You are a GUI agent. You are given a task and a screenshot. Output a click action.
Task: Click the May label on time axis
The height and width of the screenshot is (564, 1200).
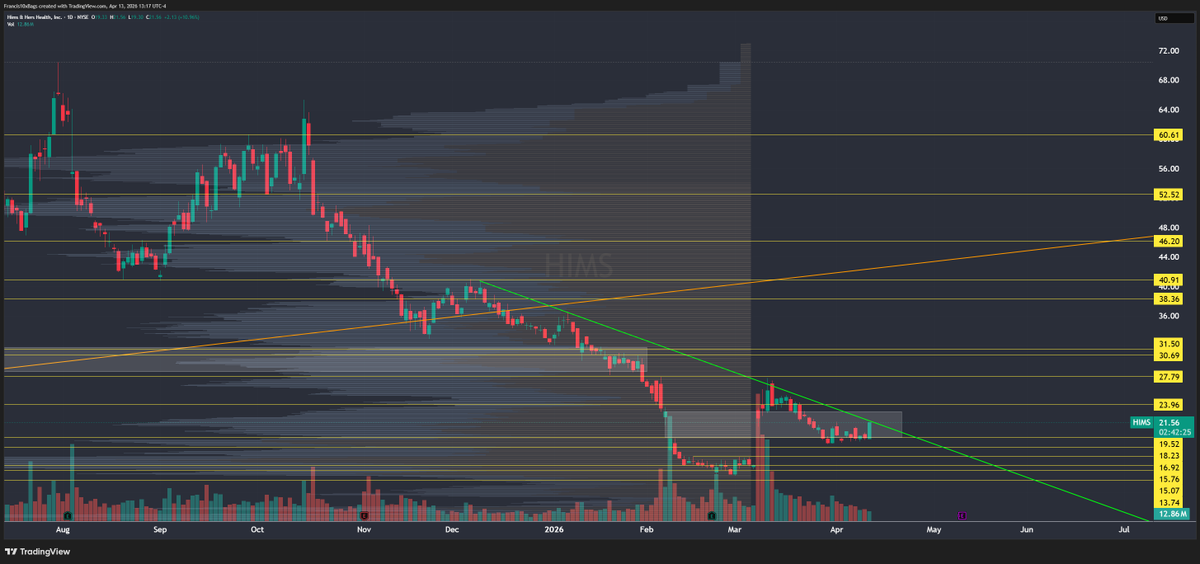[934, 529]
